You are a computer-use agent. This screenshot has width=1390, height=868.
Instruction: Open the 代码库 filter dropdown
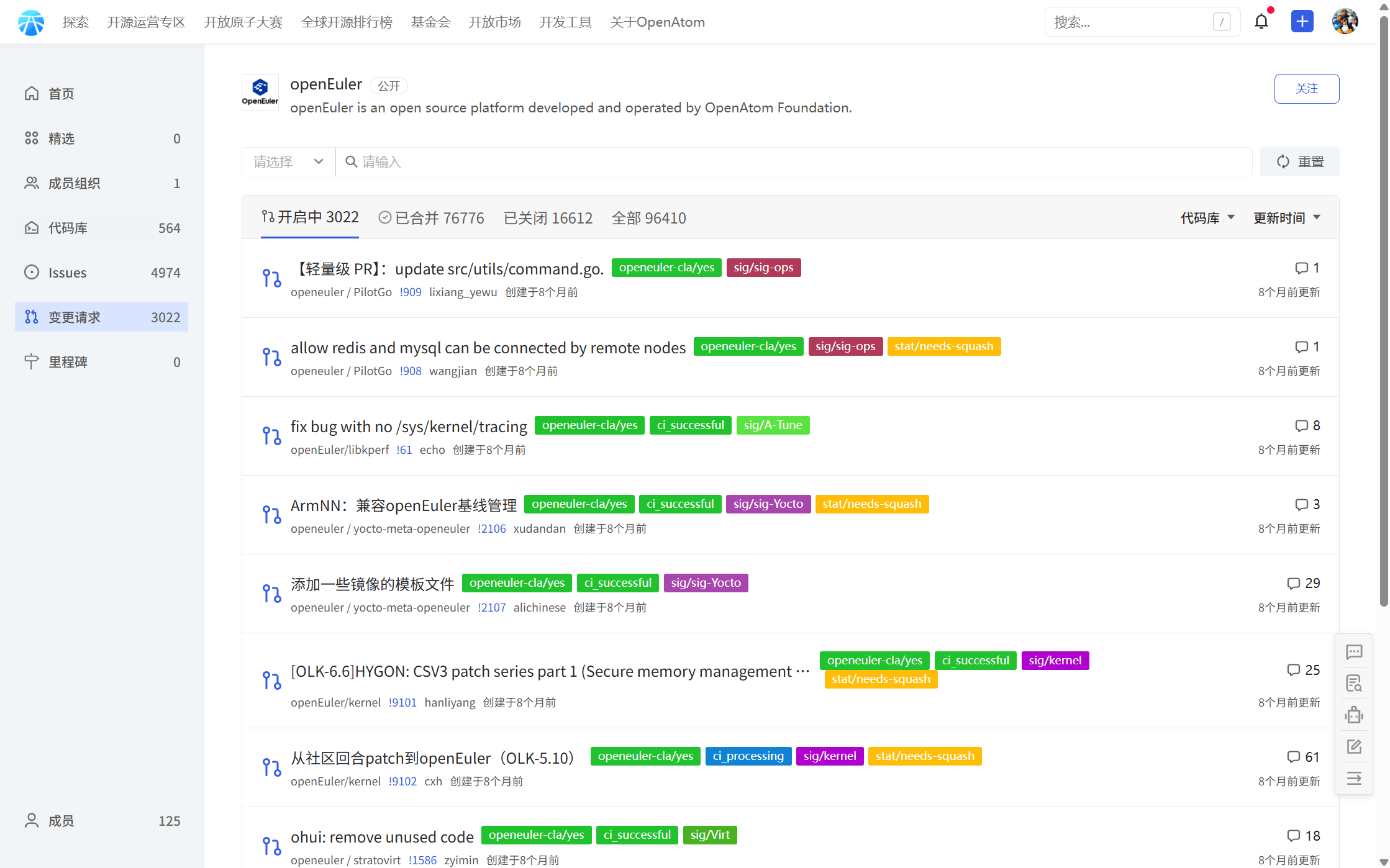click(1207, 218)
